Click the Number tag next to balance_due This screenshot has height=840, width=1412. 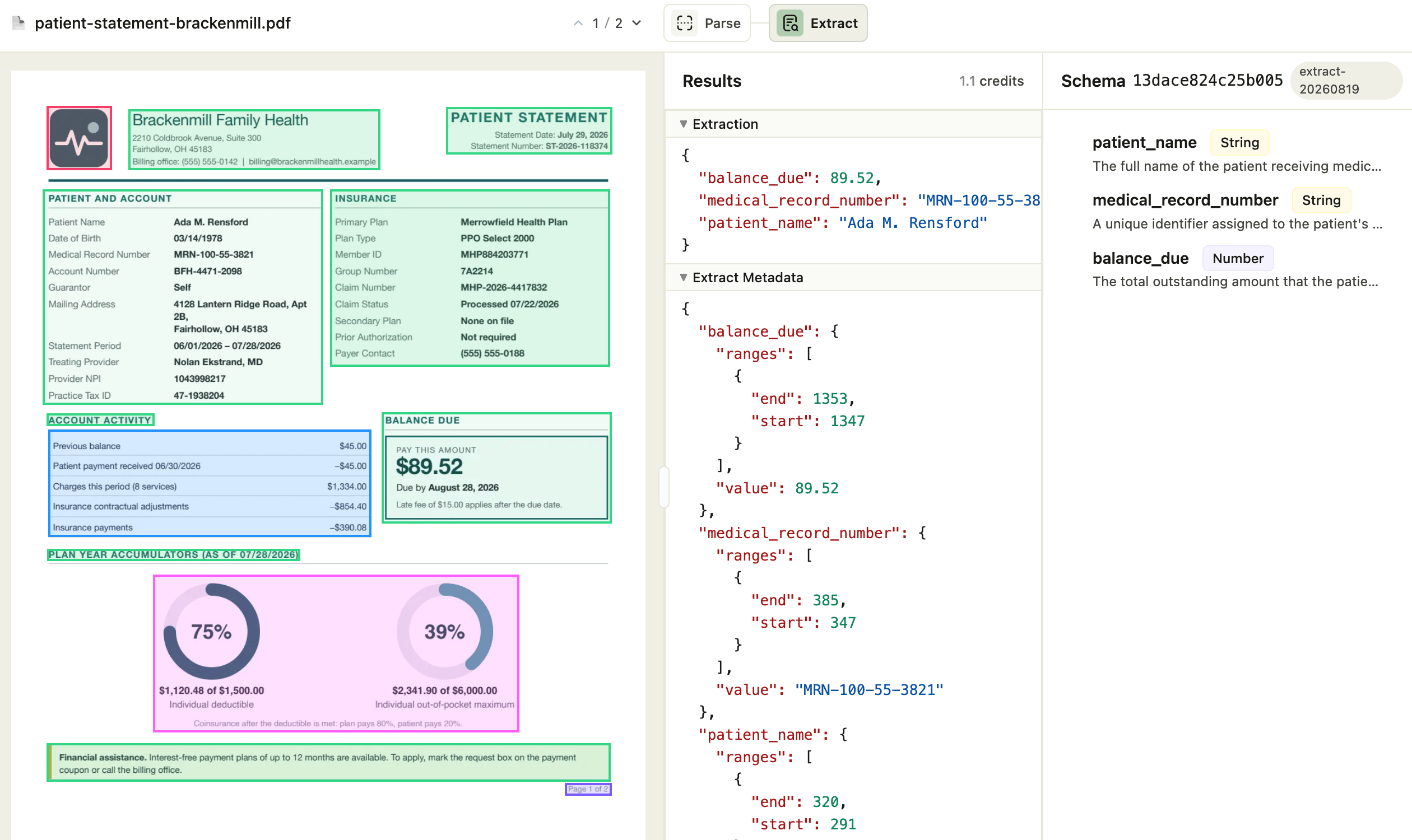[x=1238, y=259]
